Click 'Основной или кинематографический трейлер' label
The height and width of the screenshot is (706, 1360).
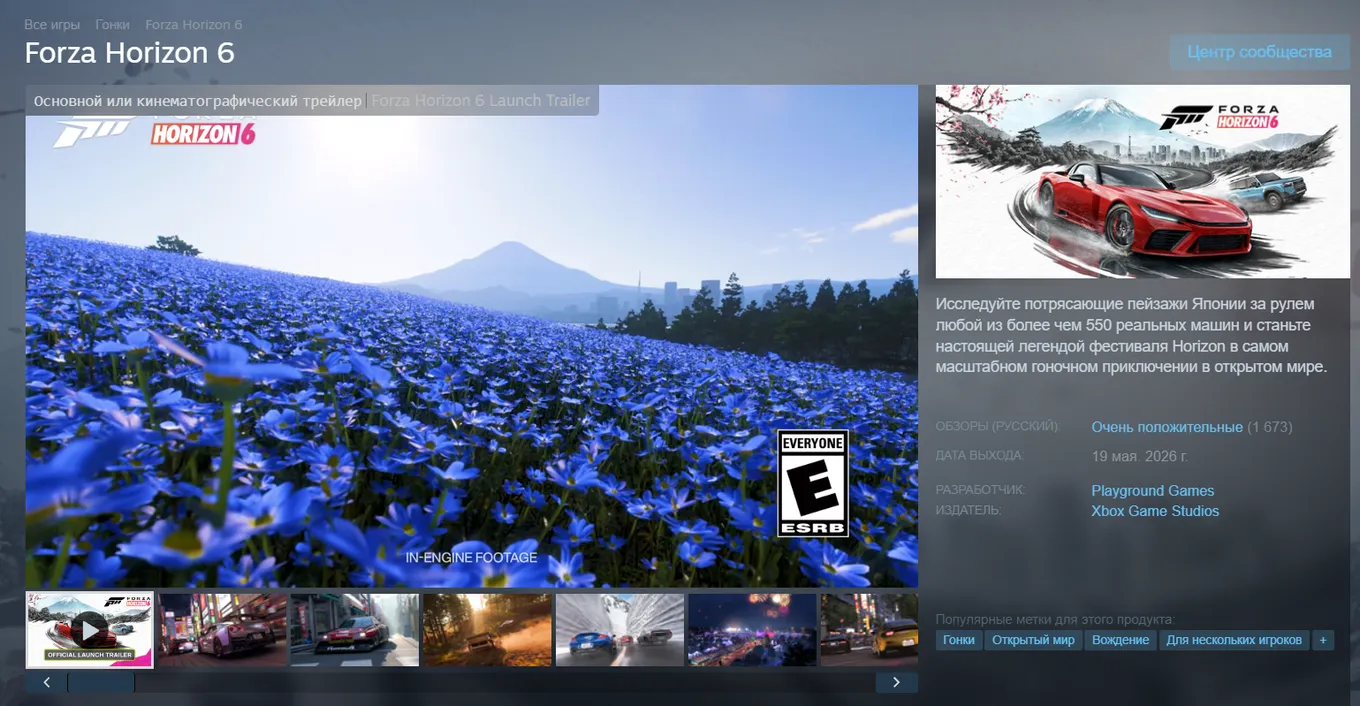tap(198, 101)
